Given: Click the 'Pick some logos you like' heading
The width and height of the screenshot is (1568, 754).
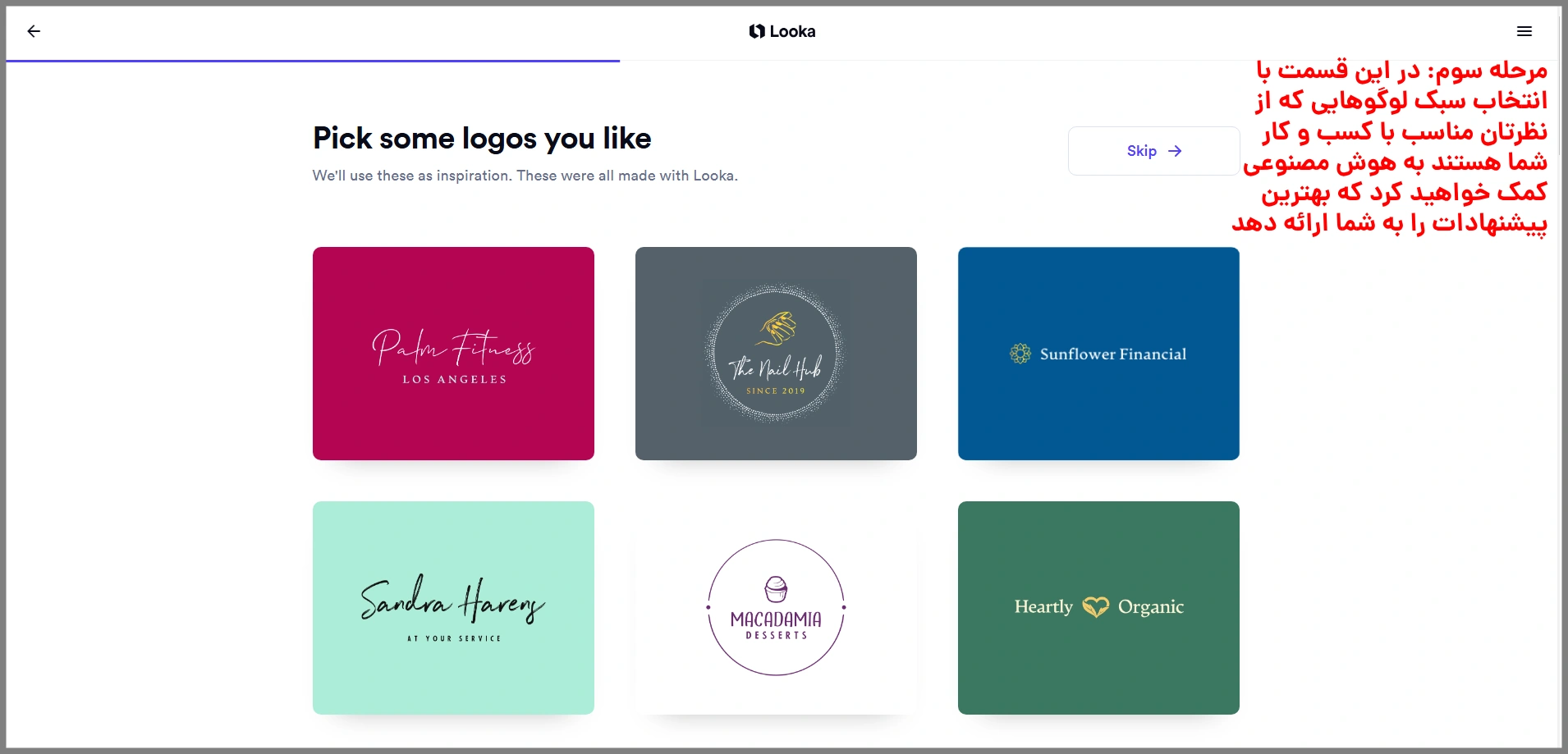Looking at the screenshot, I should 482,139.
